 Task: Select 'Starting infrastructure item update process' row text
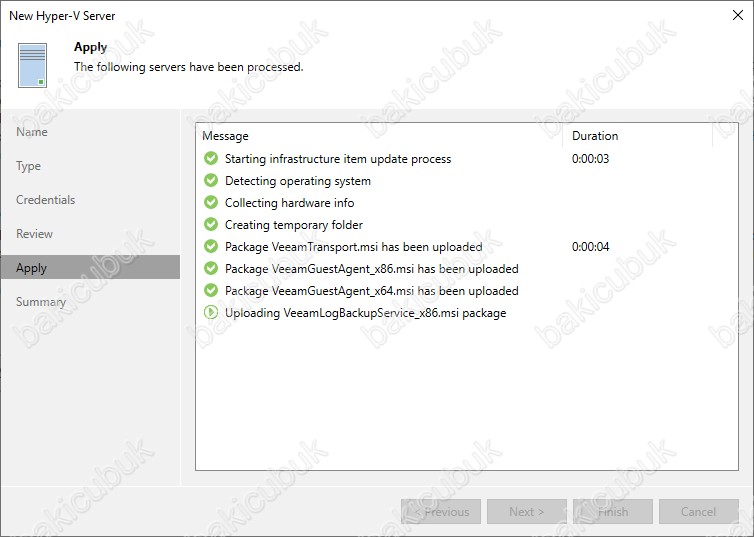click(338, 159)
